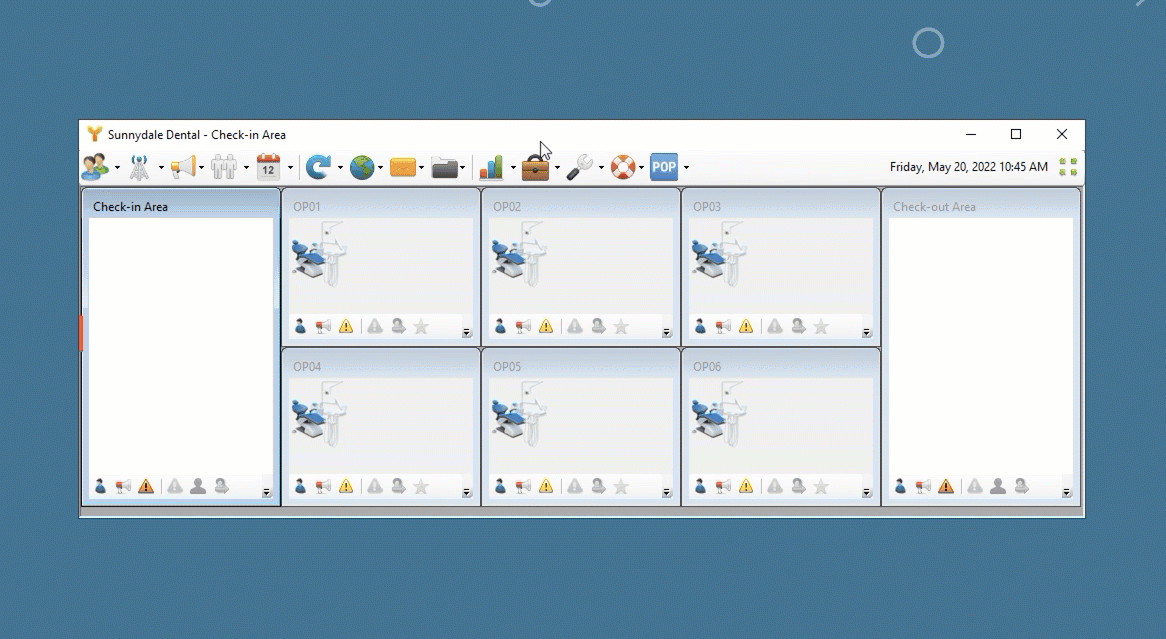Toggle the warning alert icon in OP01
The height and width of the screenshot is (639, 1166).
coord(346,327)
